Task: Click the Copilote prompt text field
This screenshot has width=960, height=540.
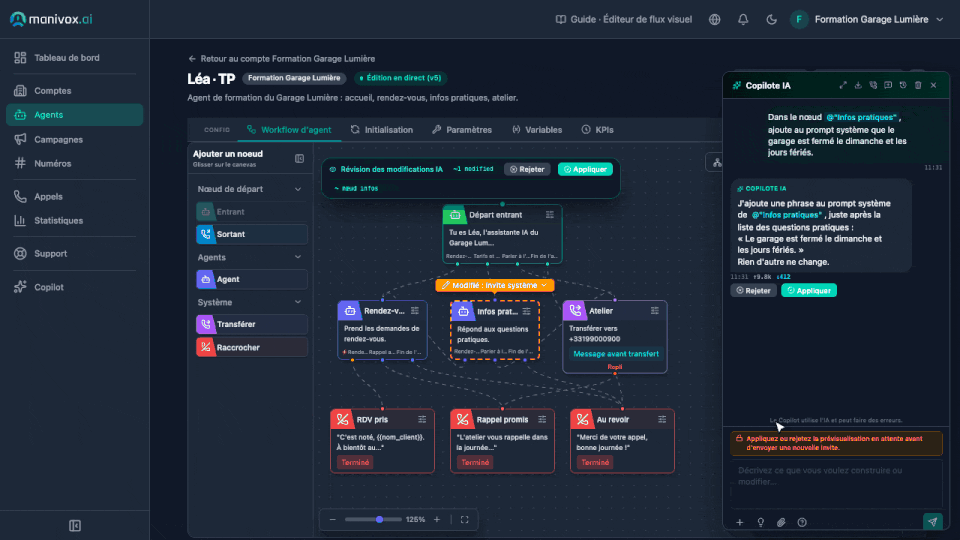Action: coord(836,484)
